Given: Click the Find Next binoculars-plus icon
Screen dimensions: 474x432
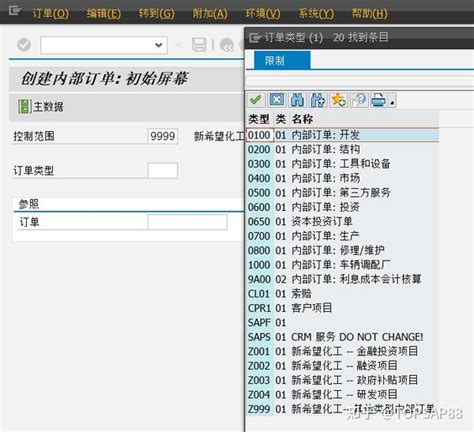Looking at the screenshot, I should [318, 100].
